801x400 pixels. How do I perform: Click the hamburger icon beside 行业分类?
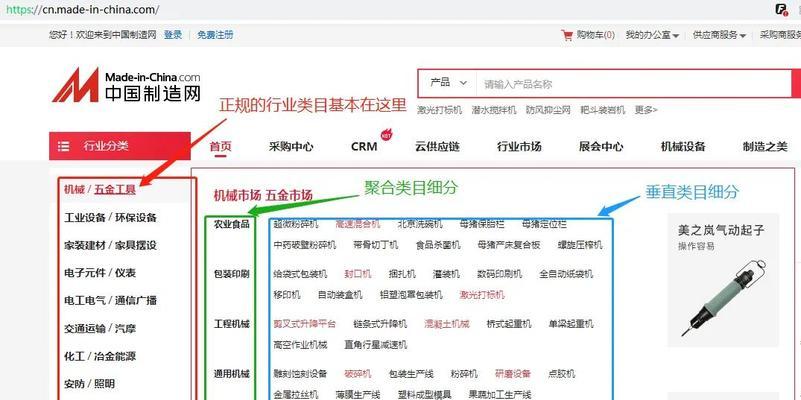(63, 146)
